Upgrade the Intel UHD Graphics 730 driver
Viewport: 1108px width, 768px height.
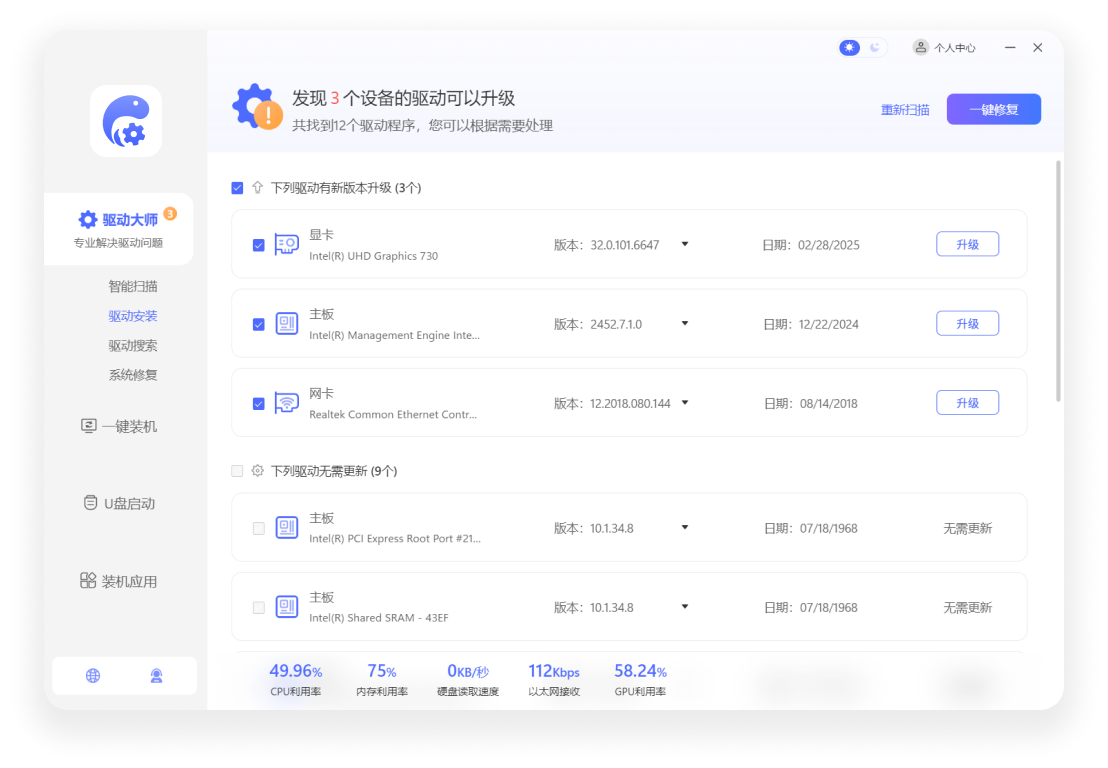[x=967, y=244]
